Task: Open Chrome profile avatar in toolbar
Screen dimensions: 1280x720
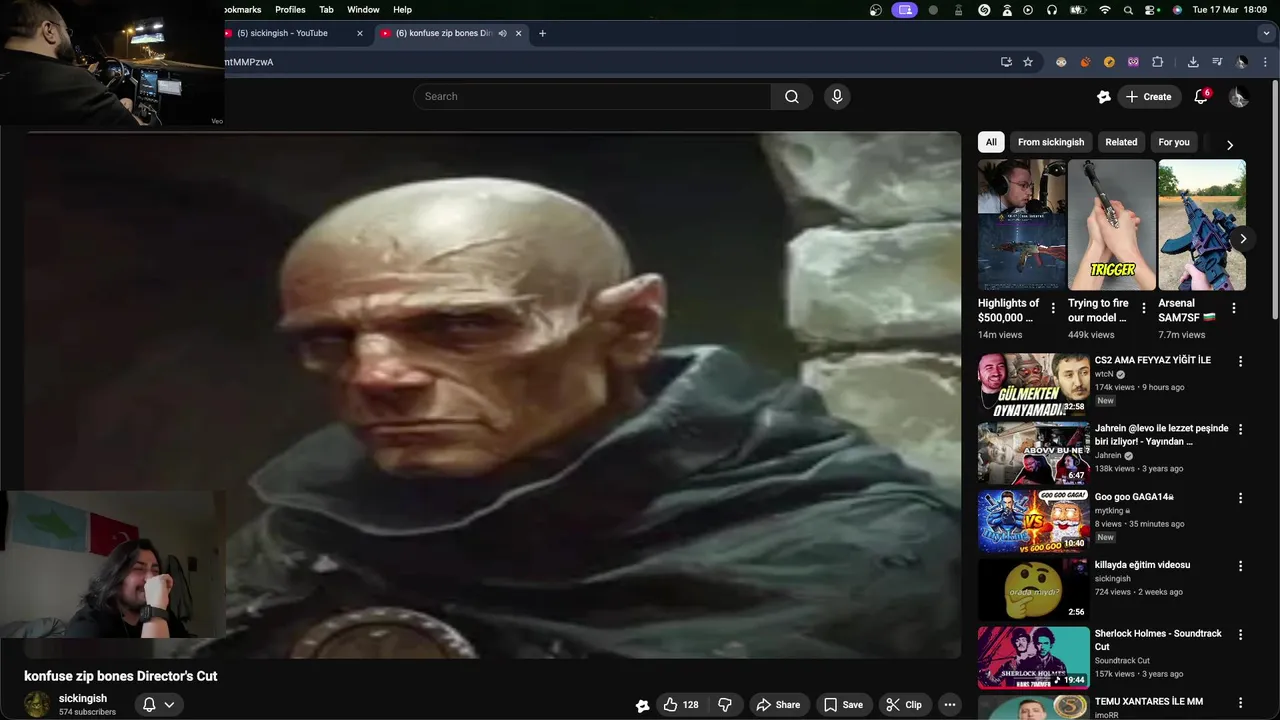Action: (1241, 62)
